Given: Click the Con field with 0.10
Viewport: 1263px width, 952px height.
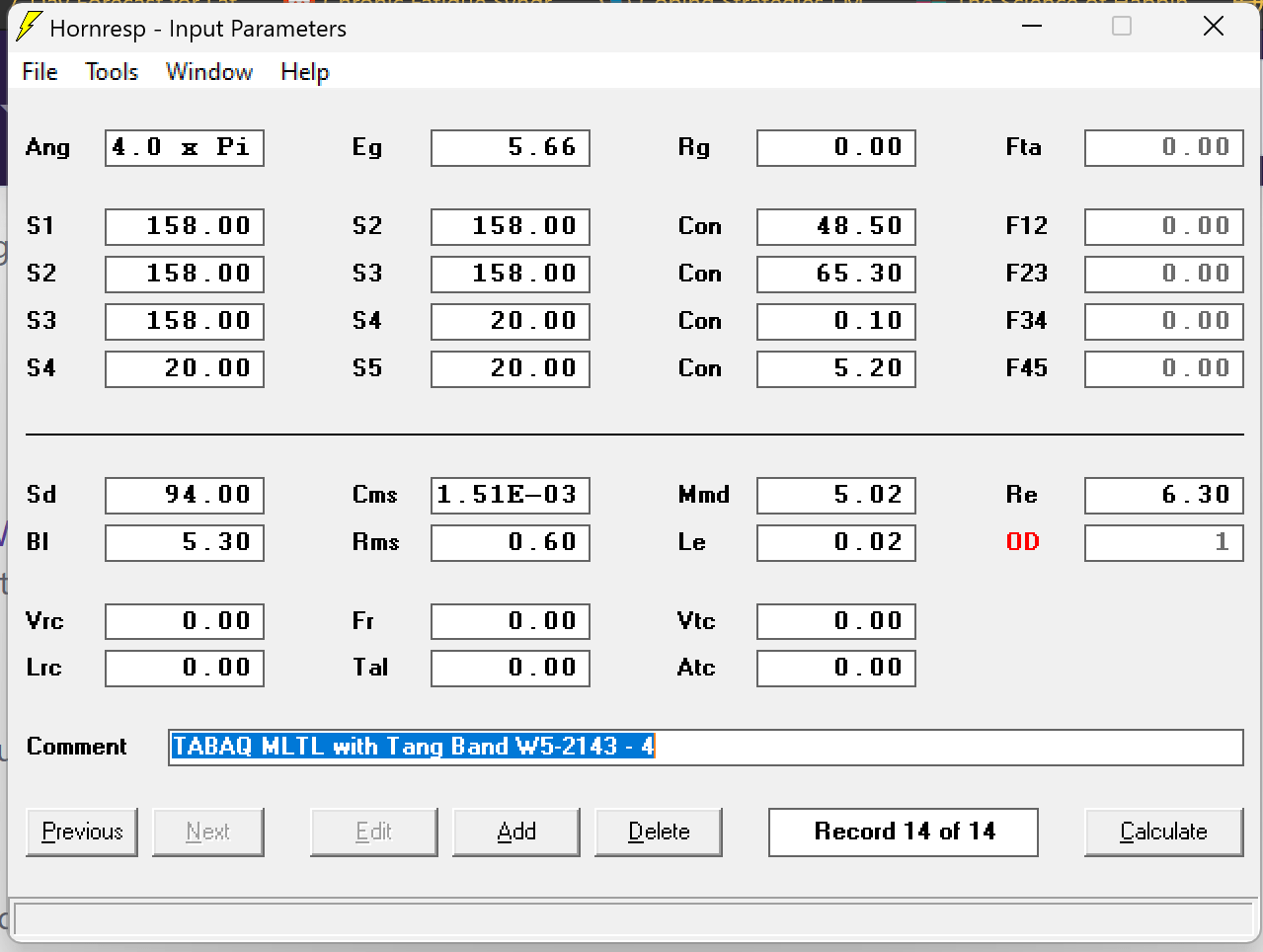Looking at the screenshot, I should click(x=836, y=321).
